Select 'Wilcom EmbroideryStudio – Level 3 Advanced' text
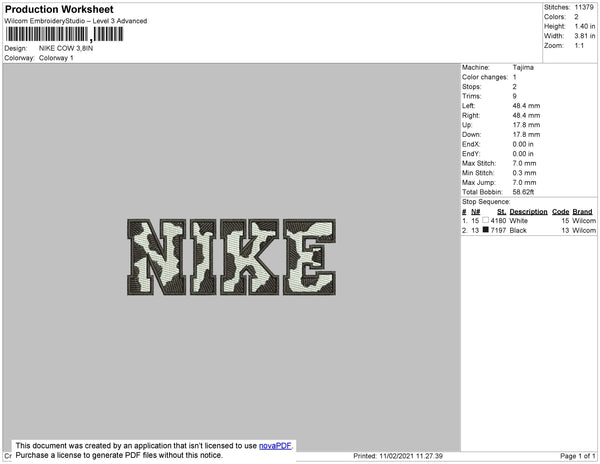600x464 pixels. tap(76, 21)
